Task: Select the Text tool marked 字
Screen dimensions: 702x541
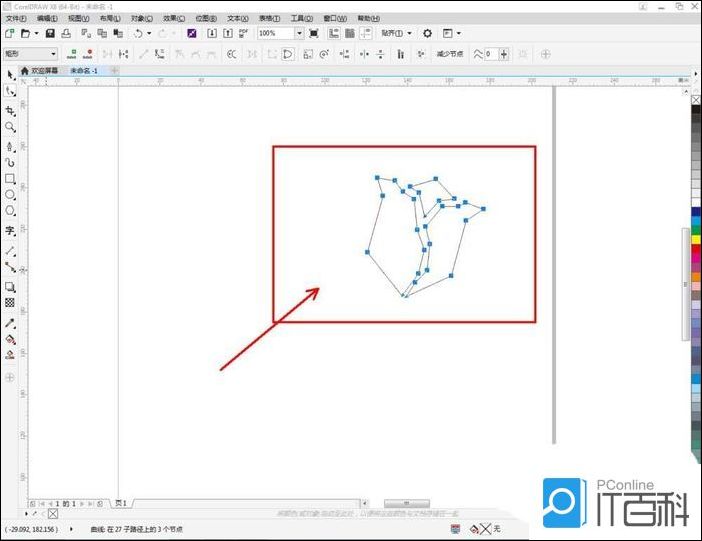Action: coord(10,231)
